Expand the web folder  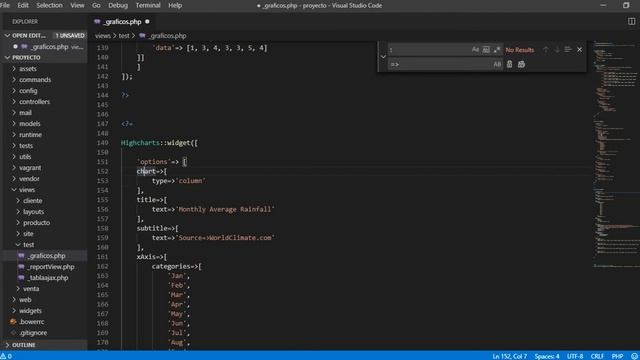tap(25, 300)
